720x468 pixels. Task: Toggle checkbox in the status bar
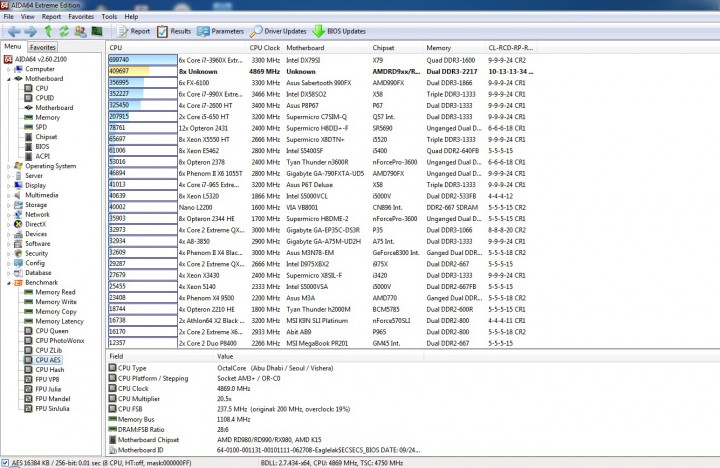click(5, 462)
